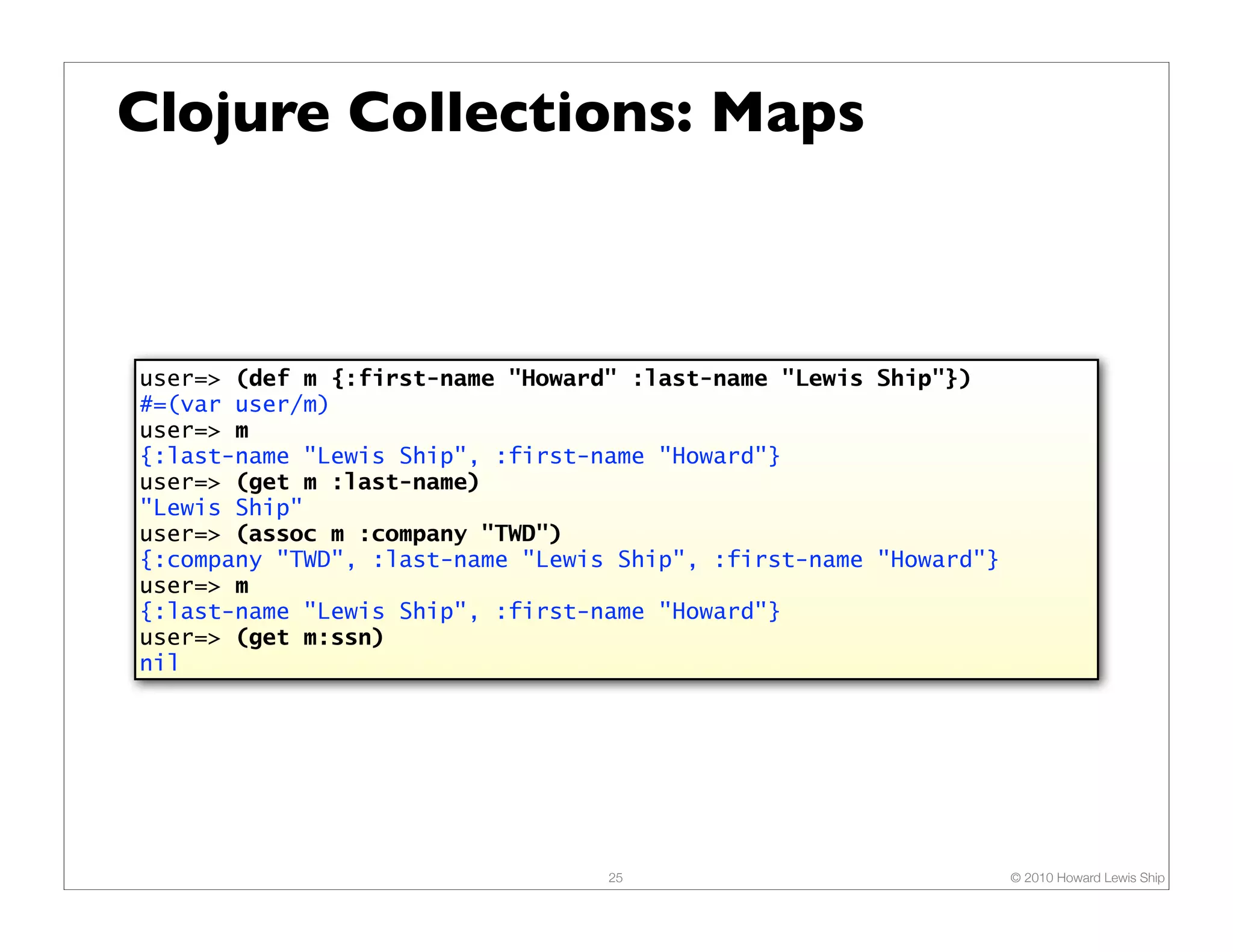Click '"Howard"' in the def command
Viewport: 1233px width, 952px height.
pyautogui.click(x=562, y=379)
